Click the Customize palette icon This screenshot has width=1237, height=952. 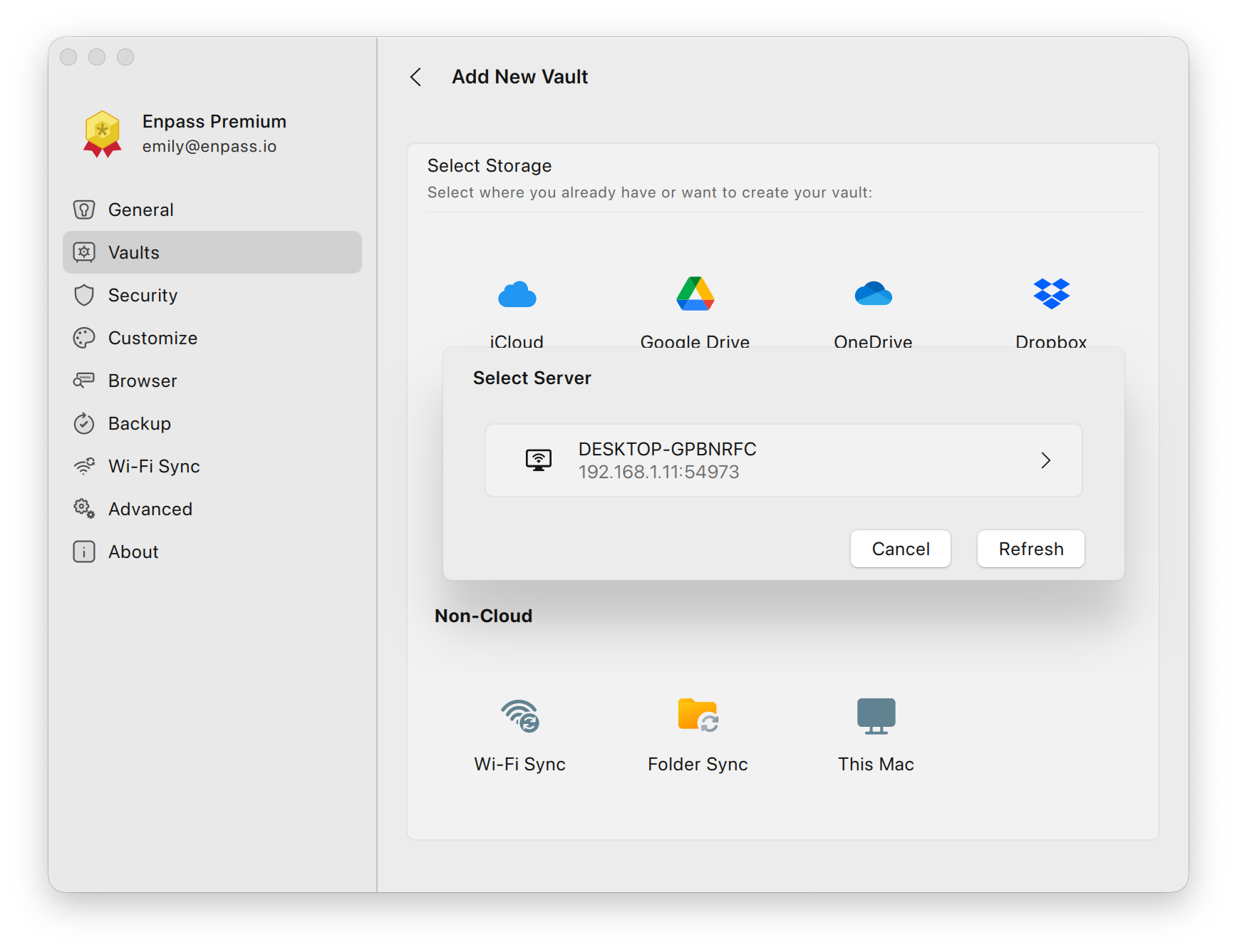pos(84,338)
